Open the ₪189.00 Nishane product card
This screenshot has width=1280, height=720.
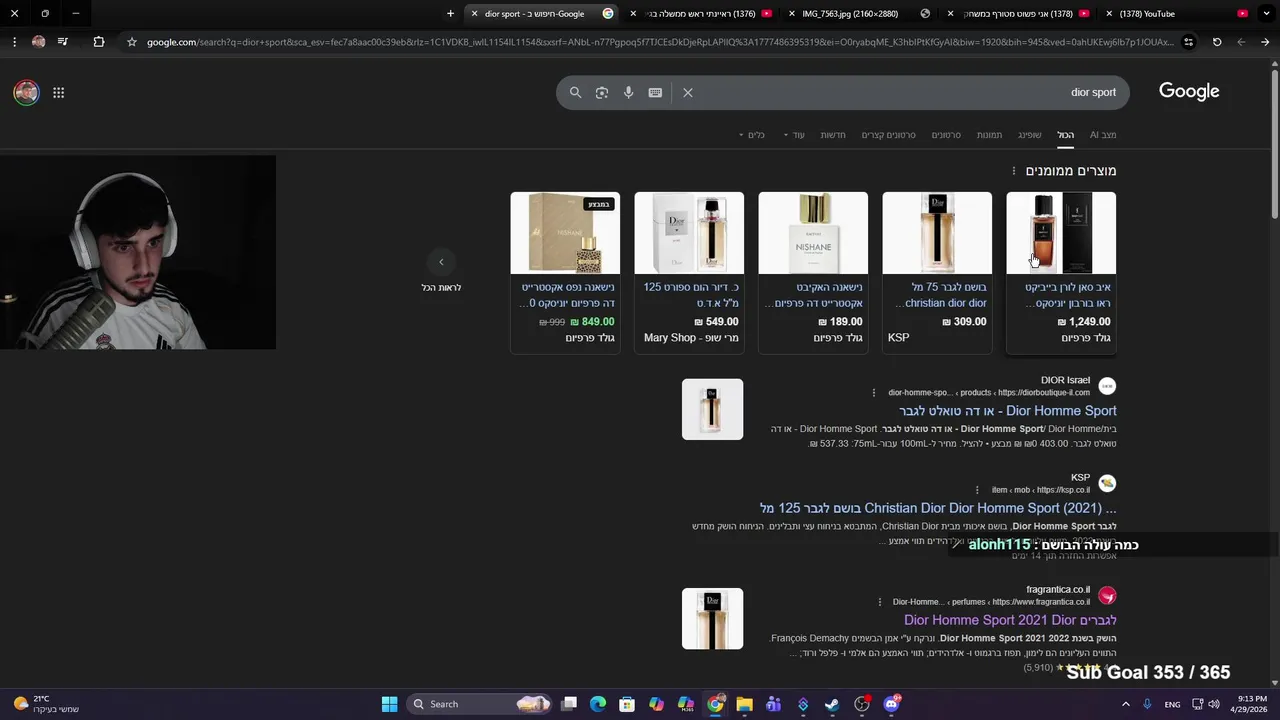813,273
